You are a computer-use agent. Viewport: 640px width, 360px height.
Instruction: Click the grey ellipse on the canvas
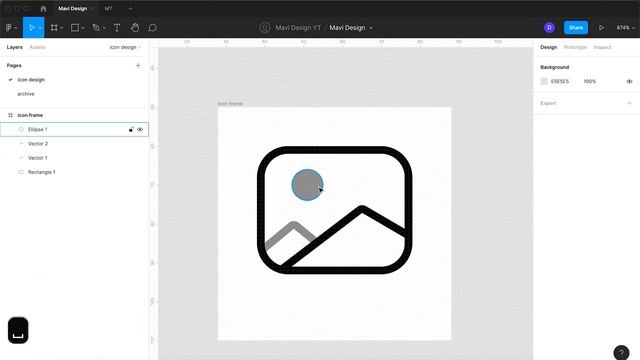point(307,185)
